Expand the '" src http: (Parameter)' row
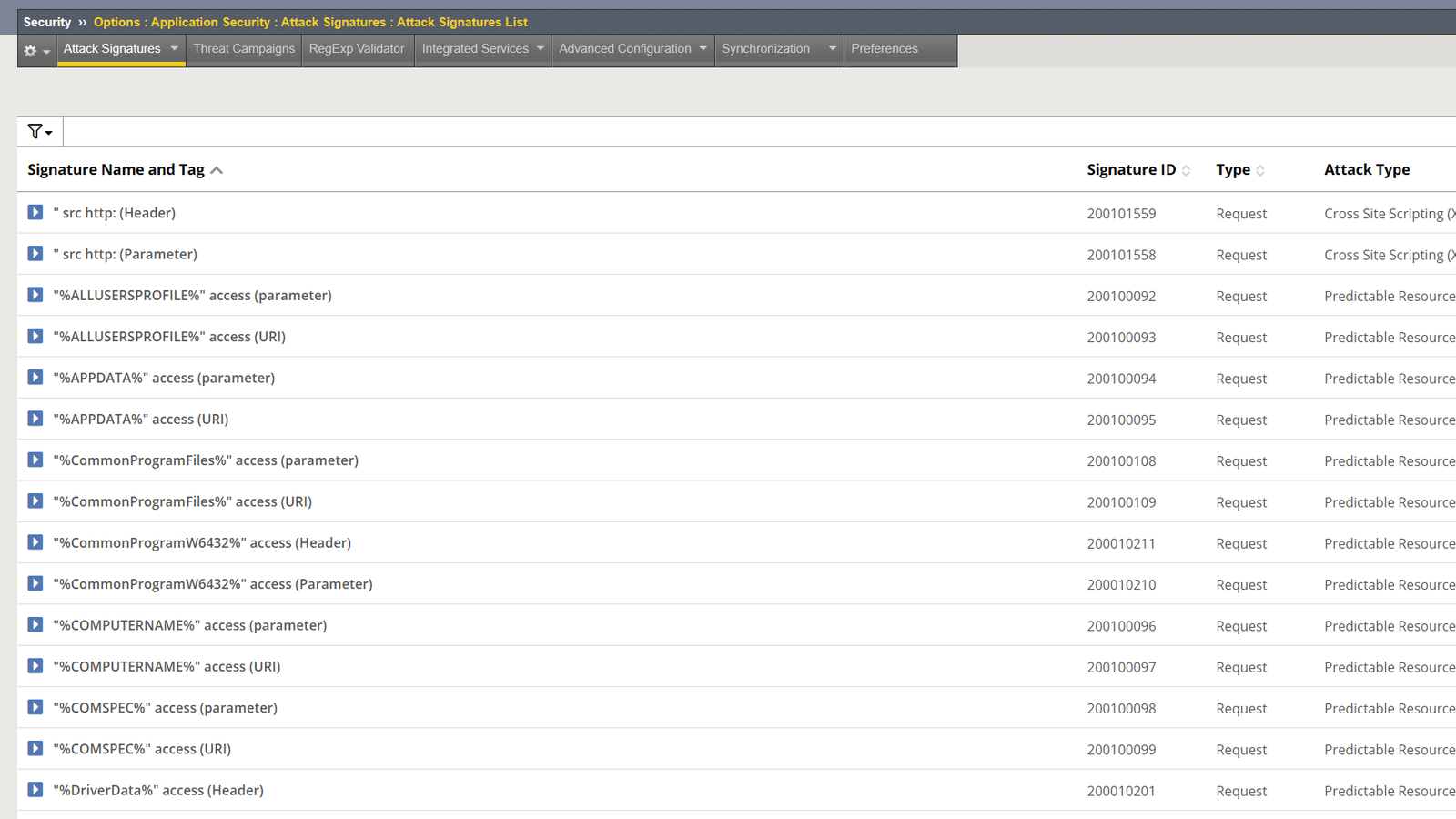 tap(35, 253)
